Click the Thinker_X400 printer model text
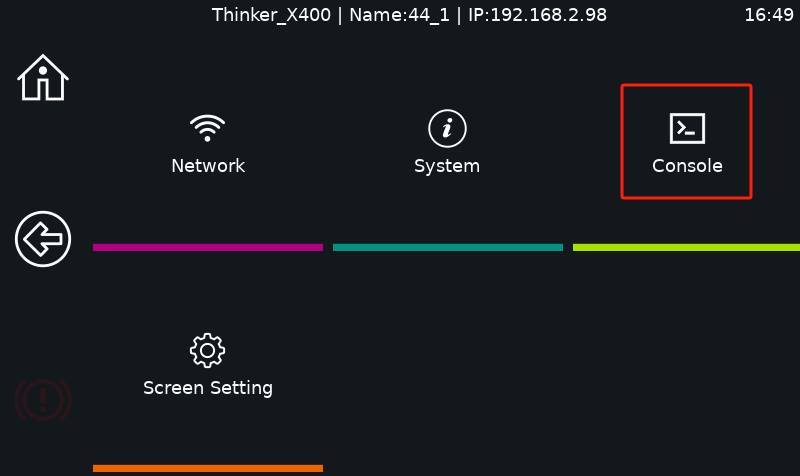The image size is (800, 476). 273,15
